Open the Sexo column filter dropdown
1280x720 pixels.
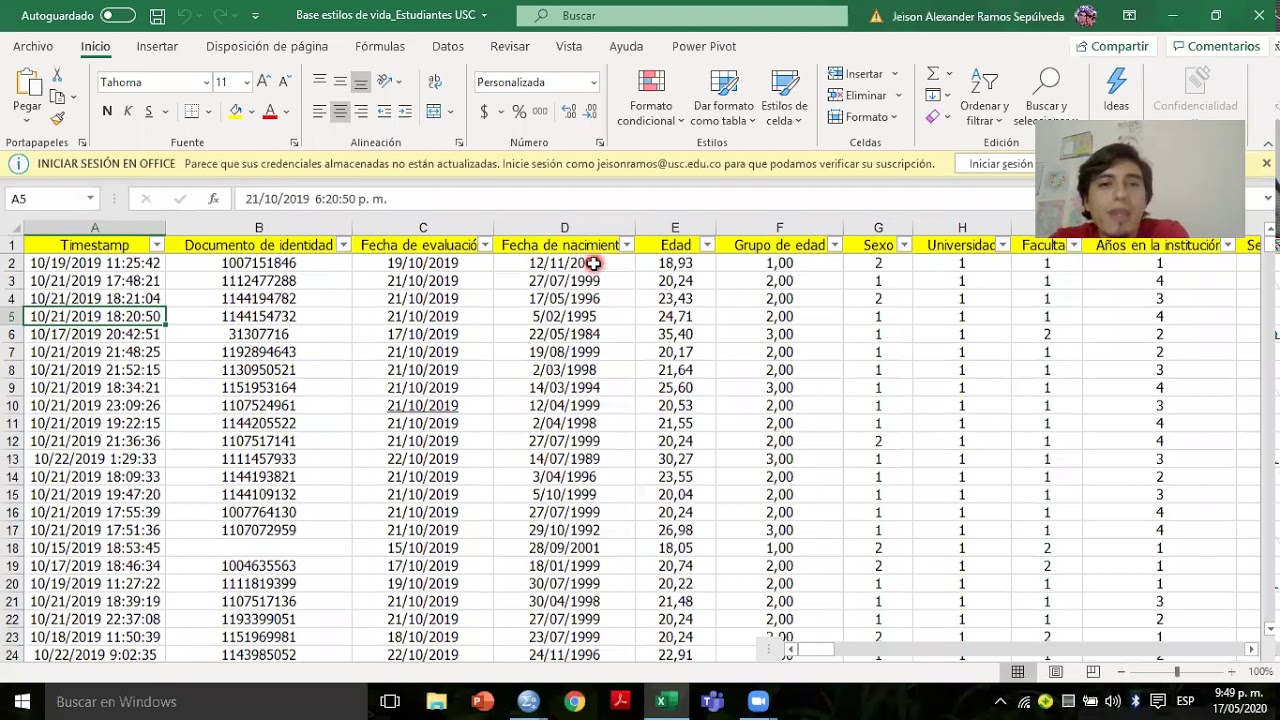click(x=904, y=245)
